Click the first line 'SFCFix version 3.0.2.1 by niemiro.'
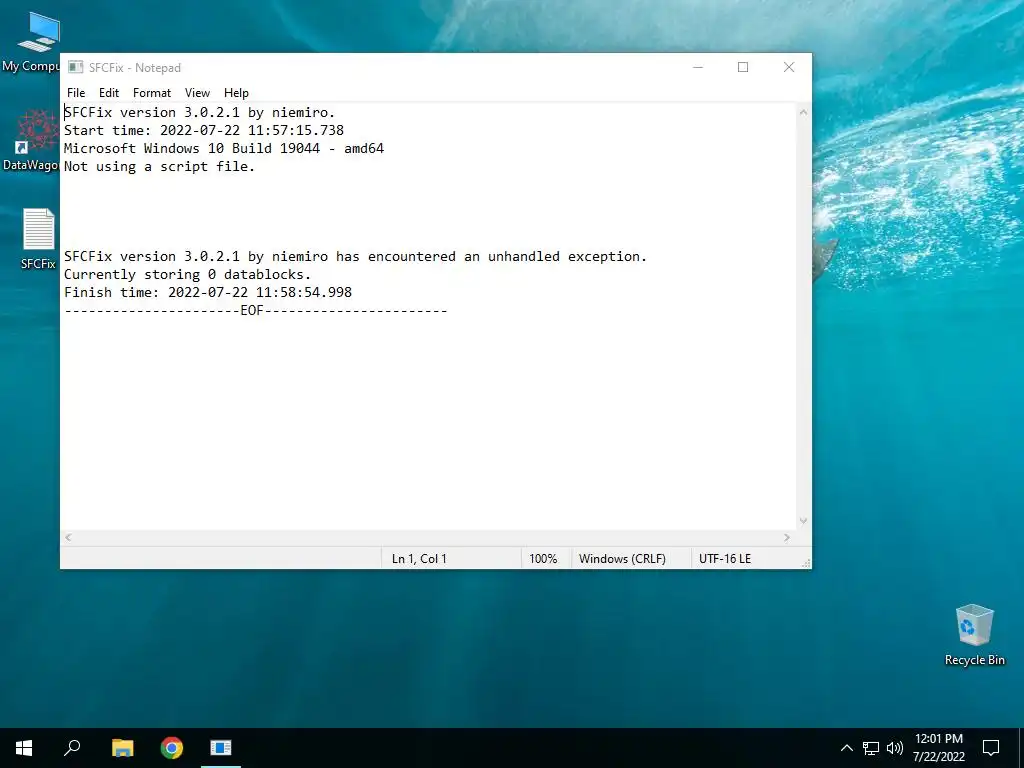The width and height of the screenshot is (1024, 768). (199, 112)
